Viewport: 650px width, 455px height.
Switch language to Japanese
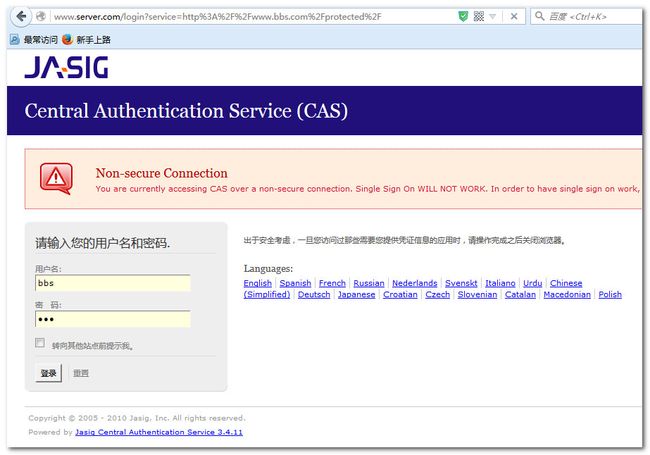pyautogui.click(x=356, y=294)
